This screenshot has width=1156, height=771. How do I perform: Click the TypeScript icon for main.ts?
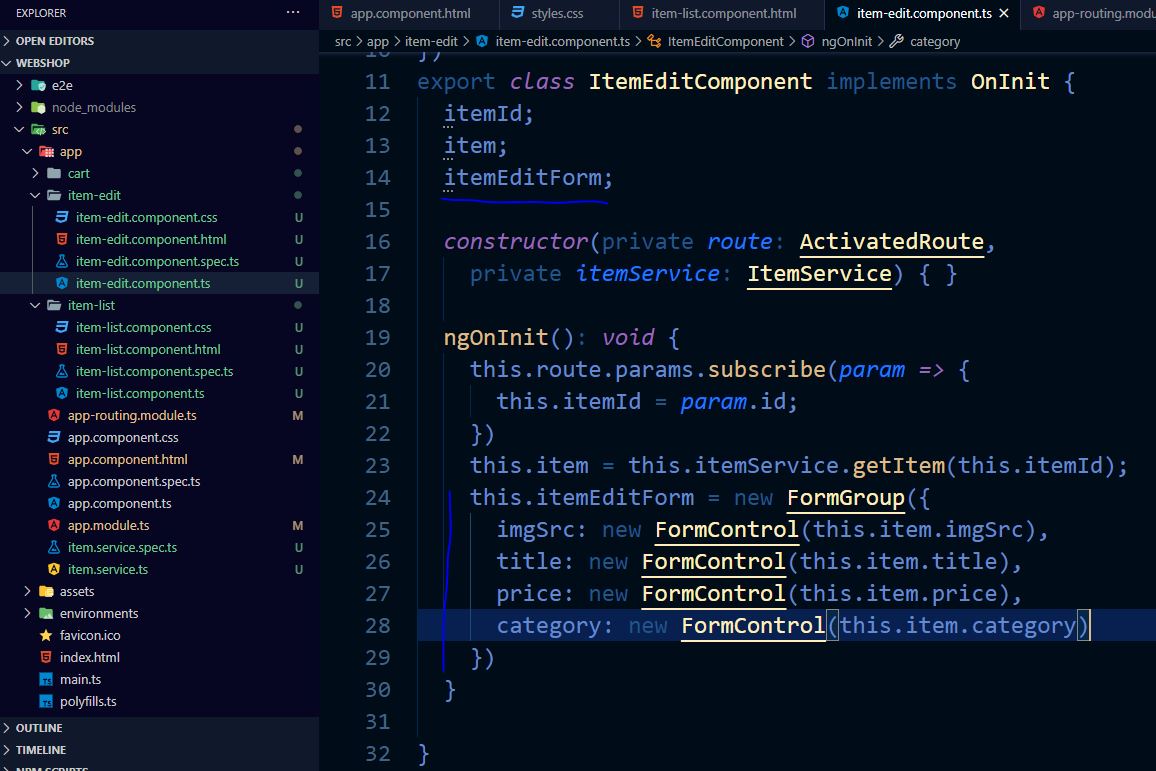tap(44, 679)
